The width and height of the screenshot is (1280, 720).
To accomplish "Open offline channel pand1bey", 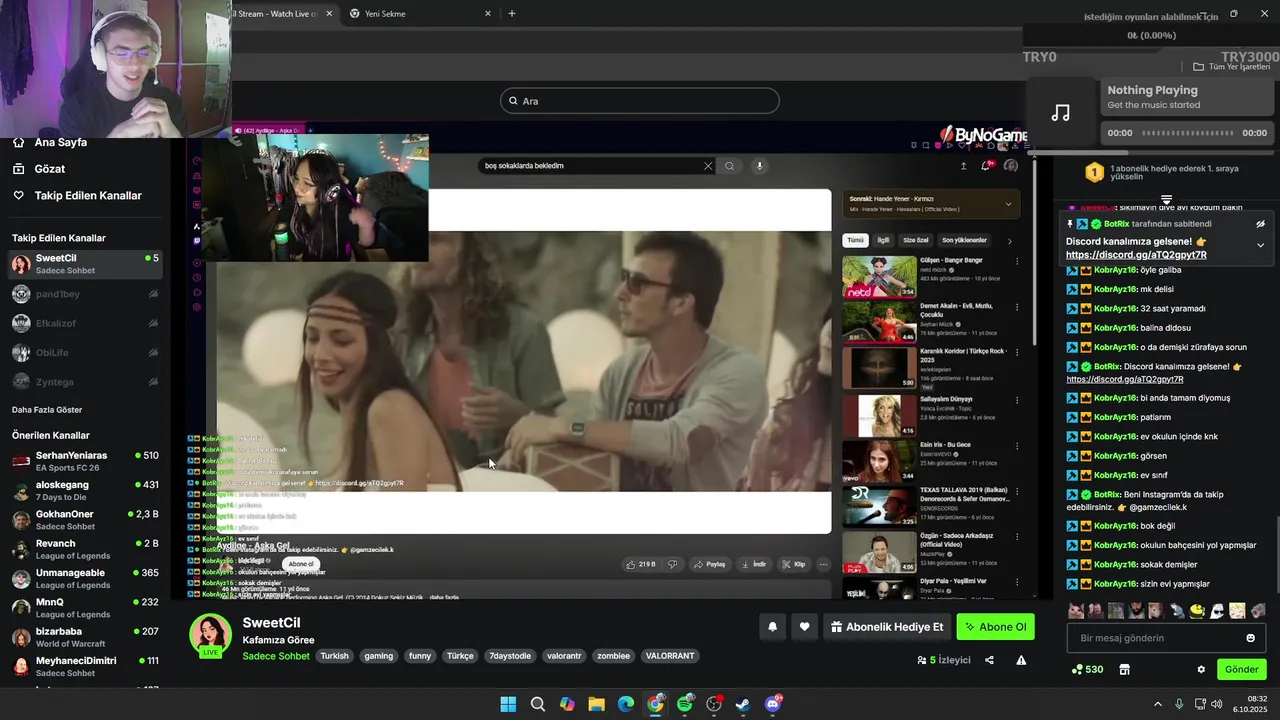I will (84, 294).
